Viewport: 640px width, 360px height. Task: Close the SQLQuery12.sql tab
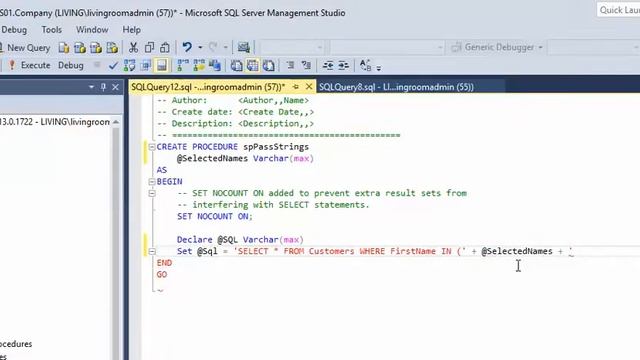[309, 87]
